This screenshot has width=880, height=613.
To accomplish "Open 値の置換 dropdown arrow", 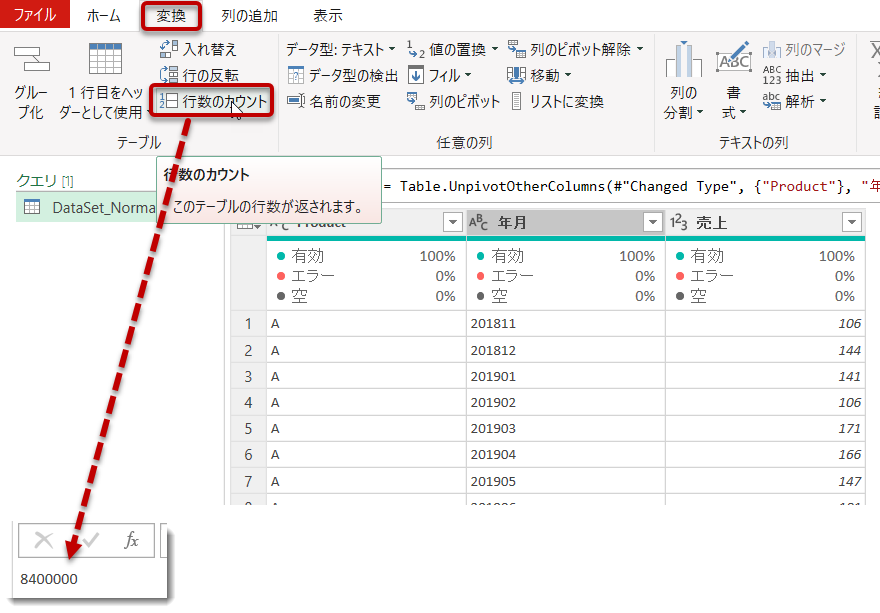I will click(x=495, y=49).
